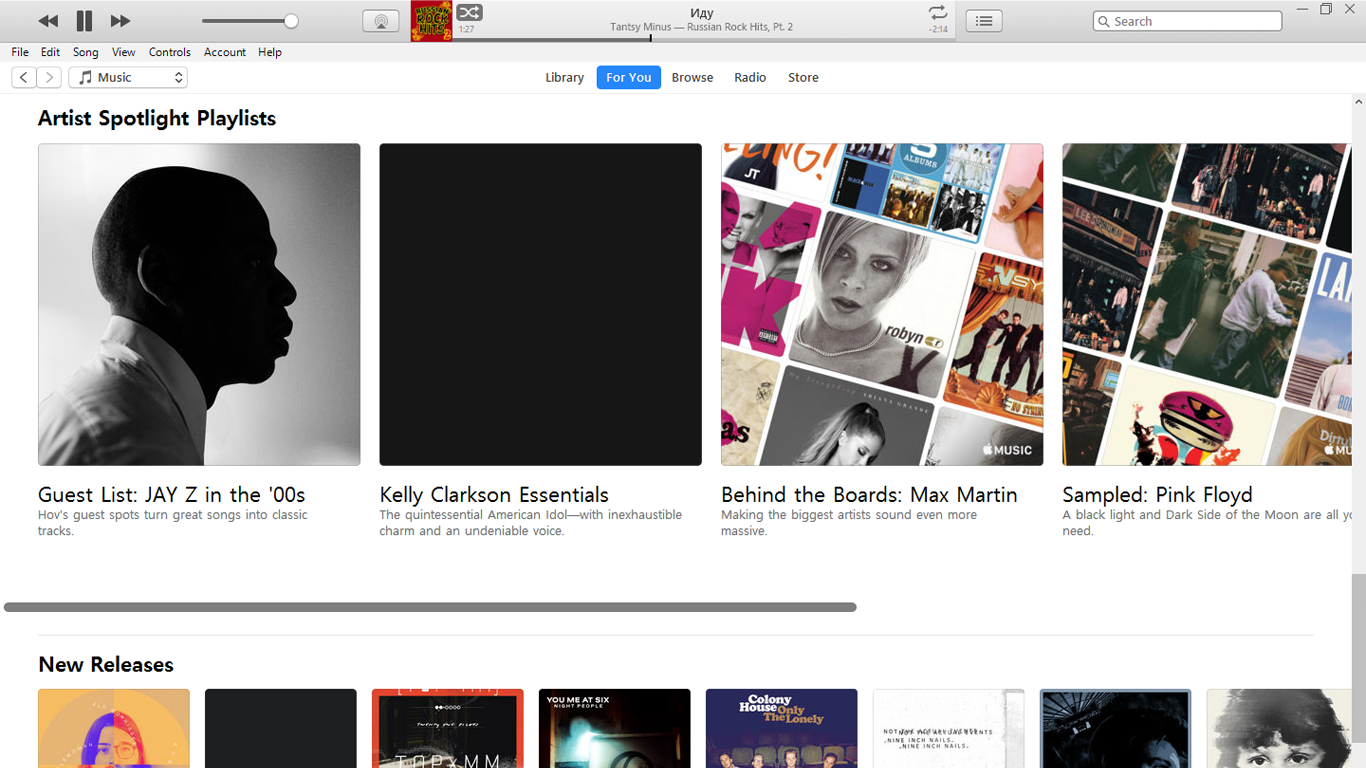Click the 'Making the biggest artists' description
Screen dimensions: 1366x768
coord(849,523)
